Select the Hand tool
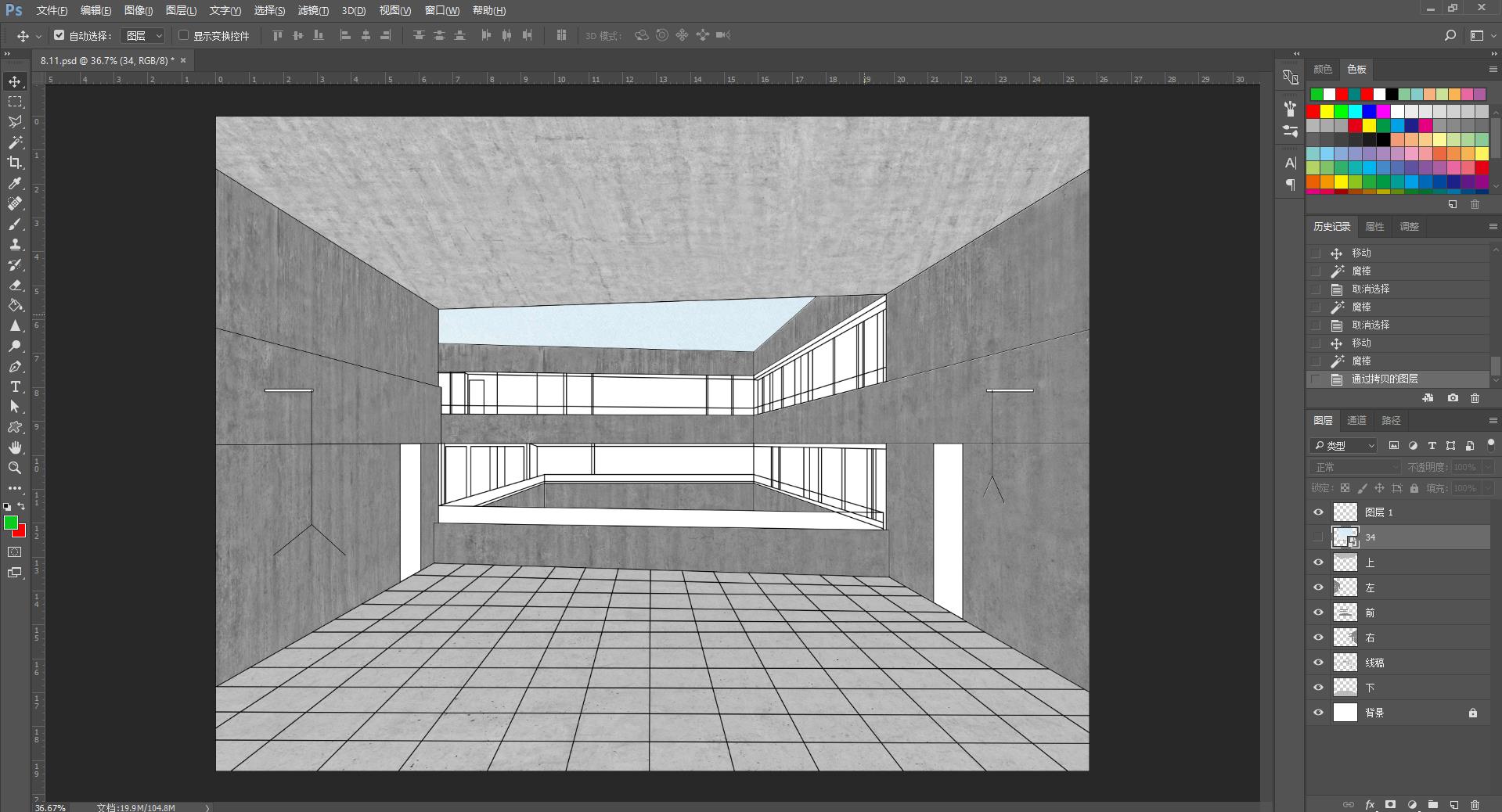The image size is (1502, 812). (15, 447)
